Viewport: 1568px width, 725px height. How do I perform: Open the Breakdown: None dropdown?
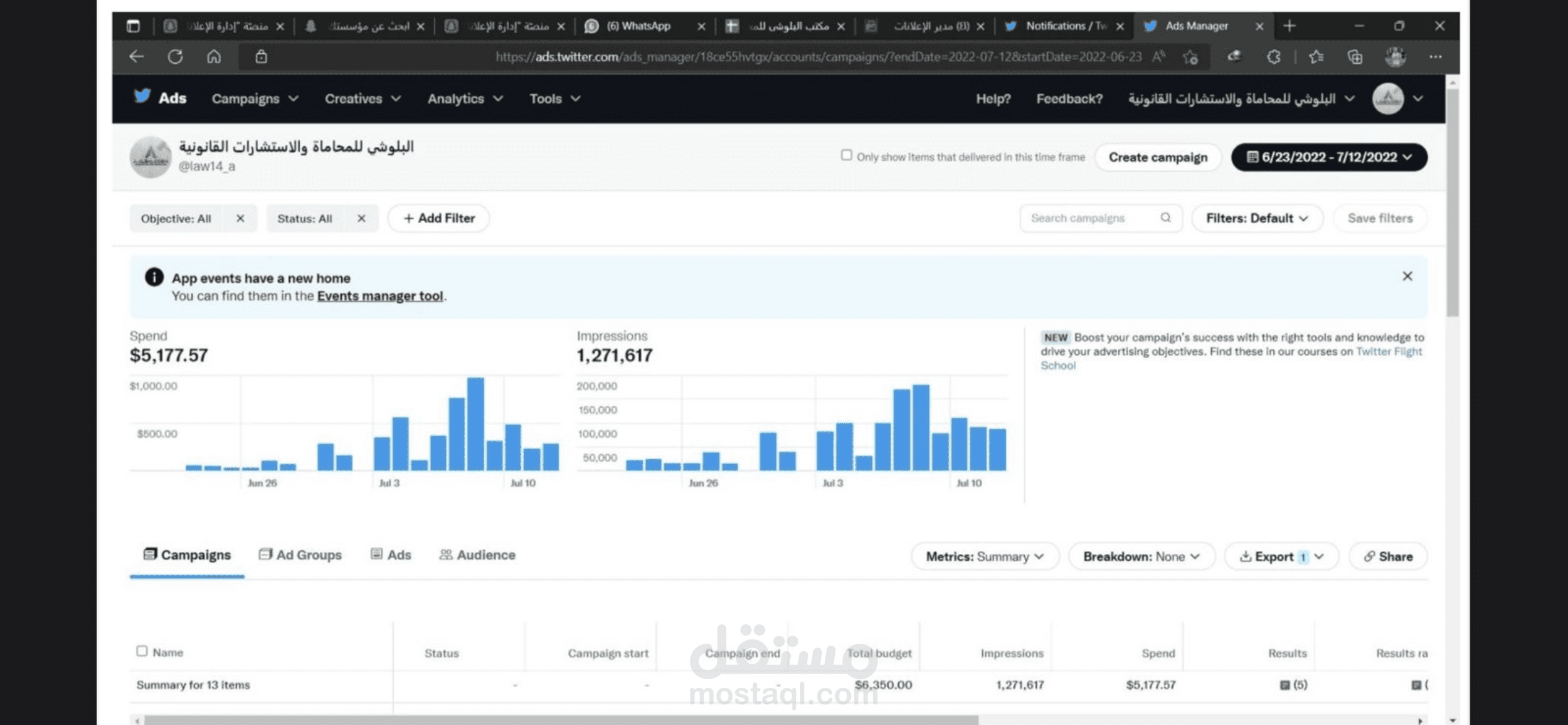pyautogui.click(x=1141, y=556)
